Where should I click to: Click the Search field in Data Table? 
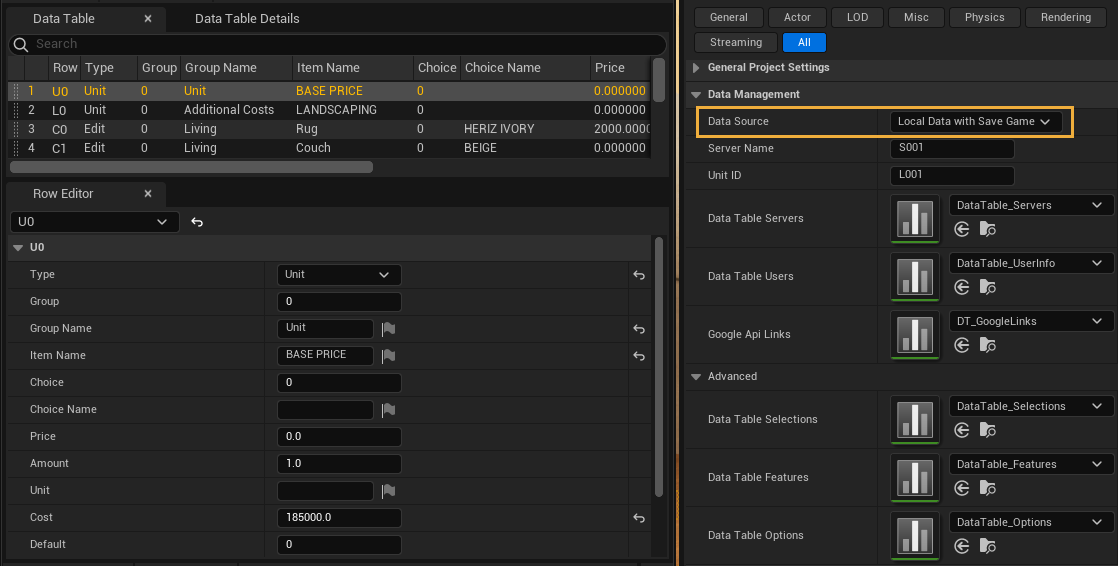[x=337, y=44]
